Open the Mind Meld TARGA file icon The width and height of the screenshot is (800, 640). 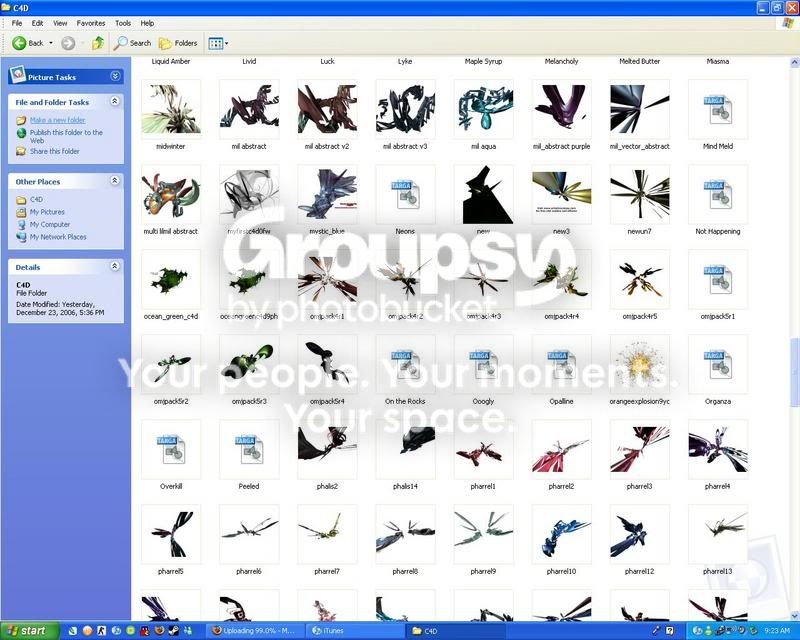(717, 108)
